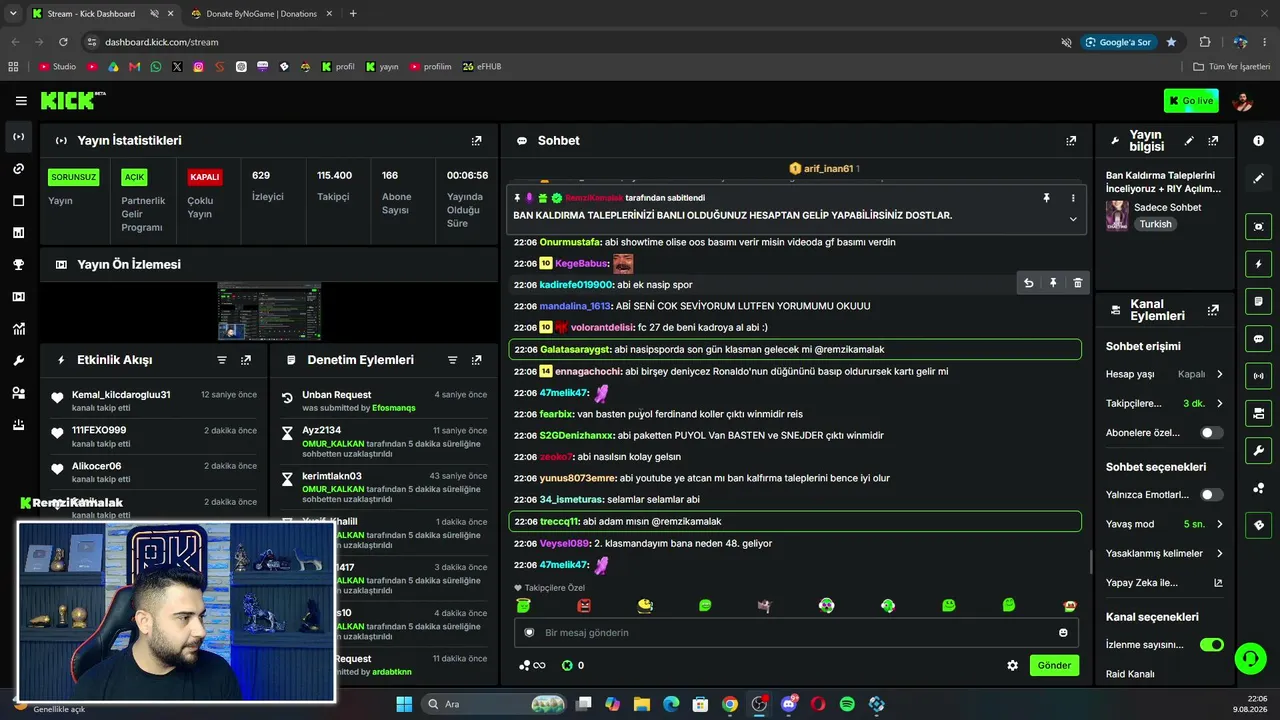Open the bar chart icon in left sidebar
Viewport: 1280px width, 720px height.
18,233
